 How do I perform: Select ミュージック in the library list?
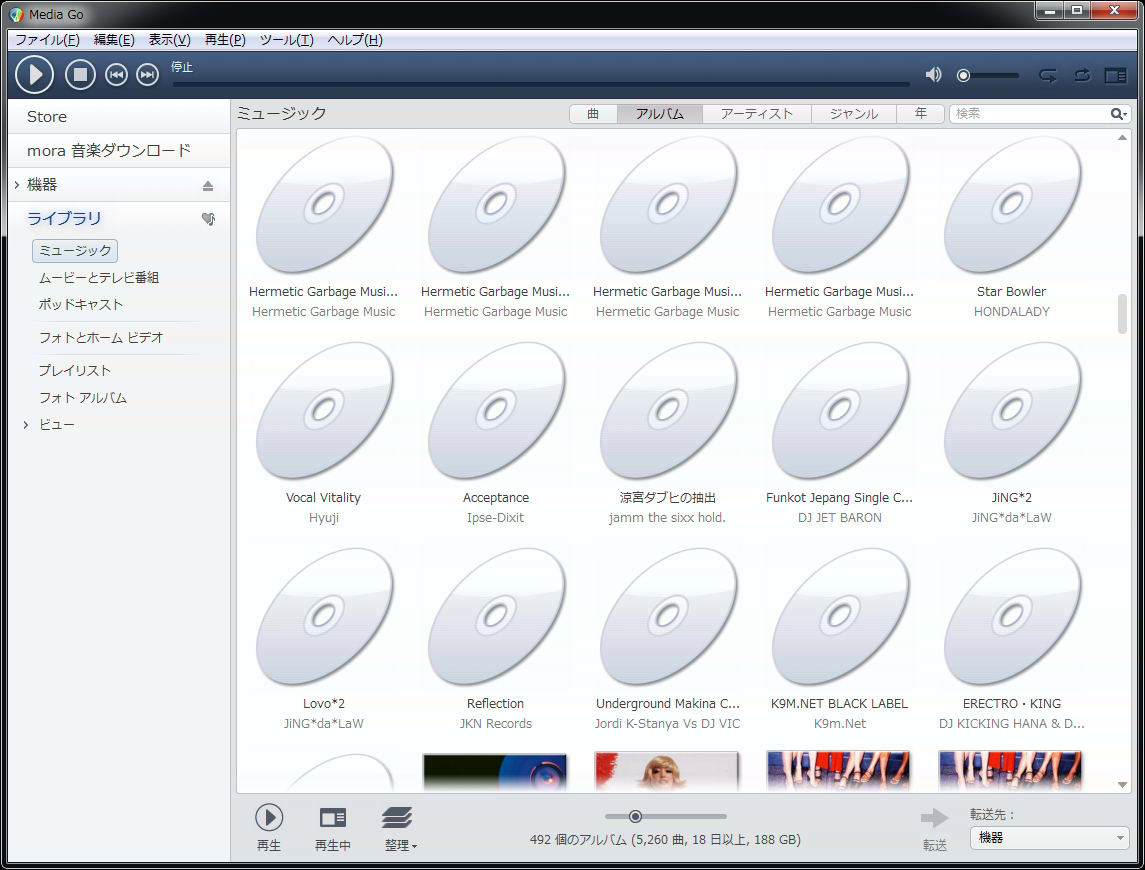[74, 251]
